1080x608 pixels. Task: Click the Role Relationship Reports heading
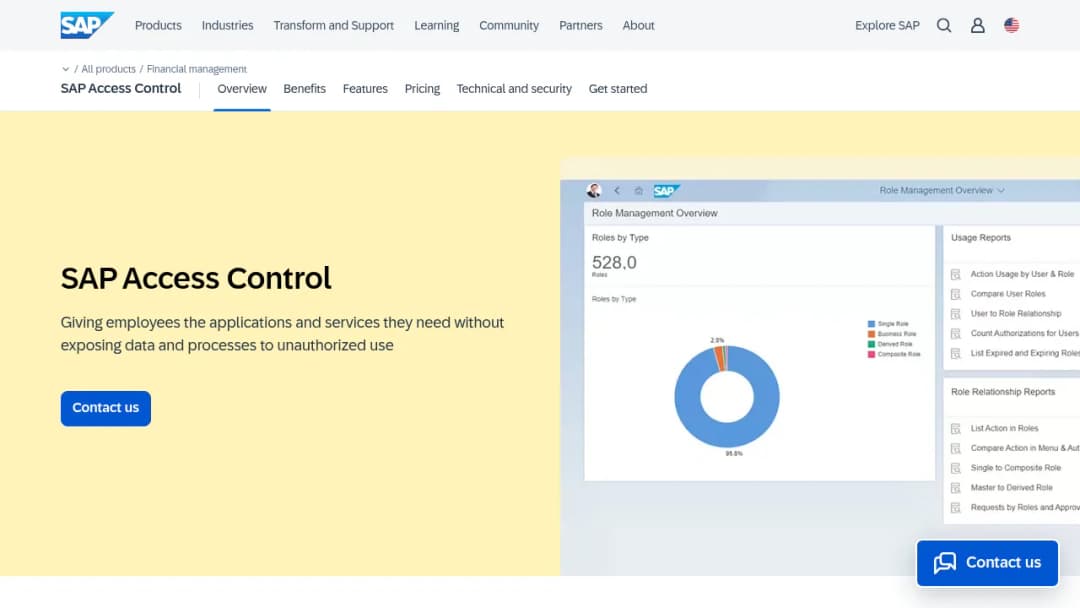[x=1003, y=392]
